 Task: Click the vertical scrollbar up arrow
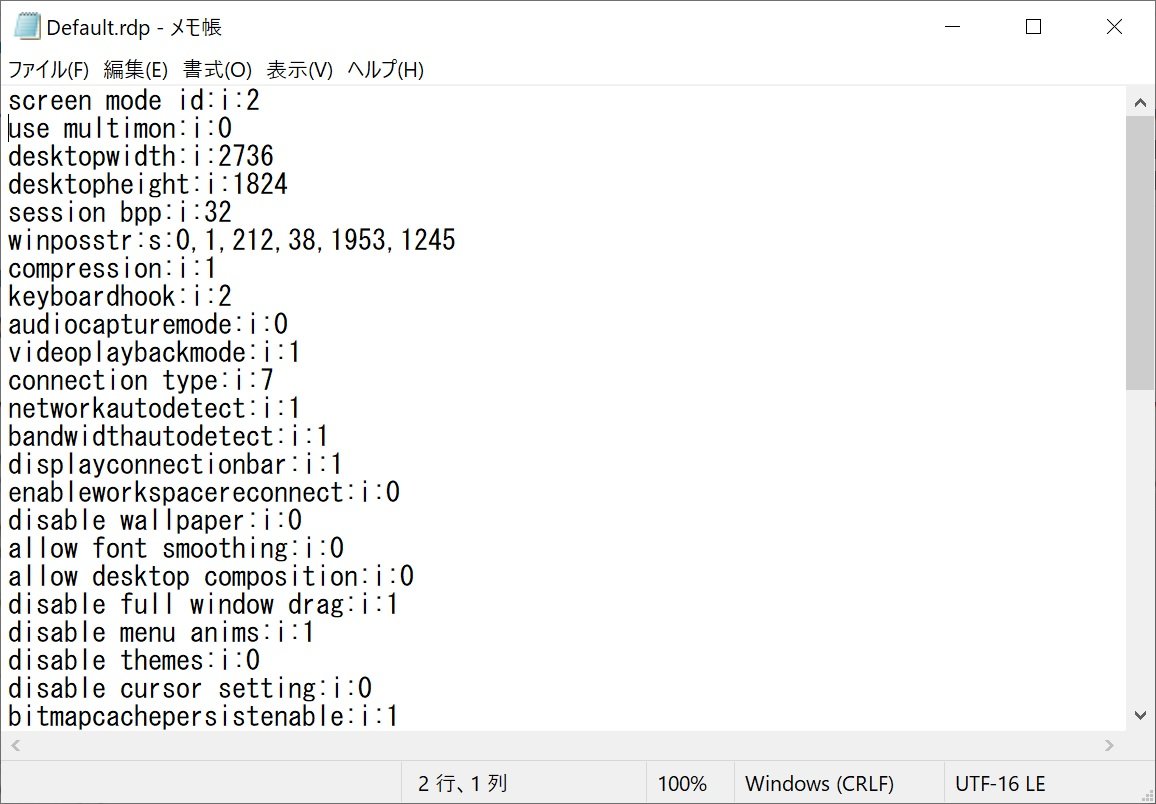click(x=1140, y=102)
